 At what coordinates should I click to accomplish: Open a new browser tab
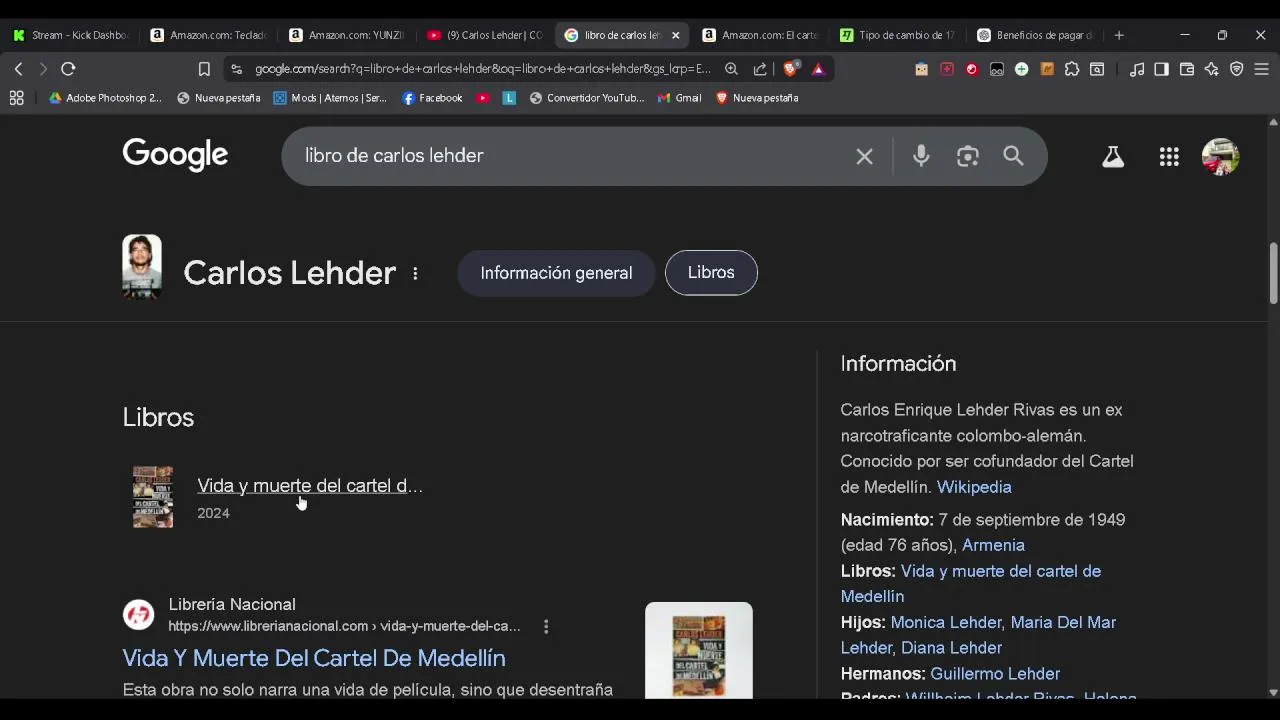click(x=1119, y=35)
